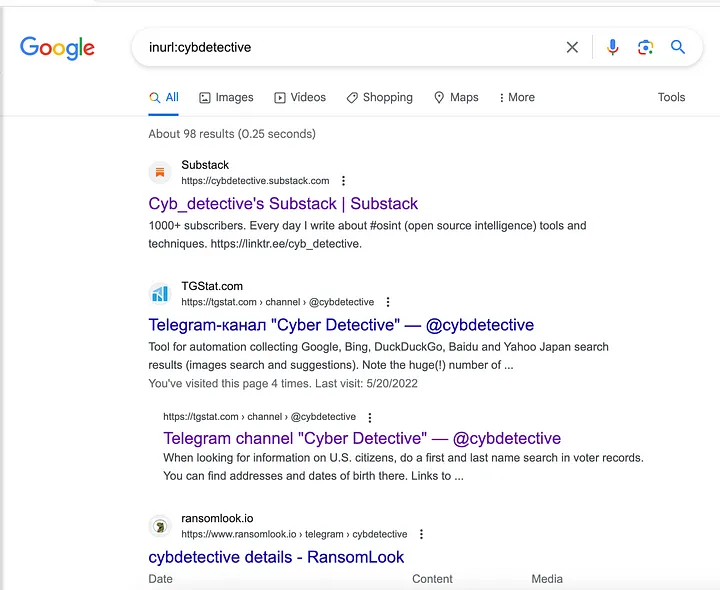Open Google Lens image search icon

coord(645,47)
